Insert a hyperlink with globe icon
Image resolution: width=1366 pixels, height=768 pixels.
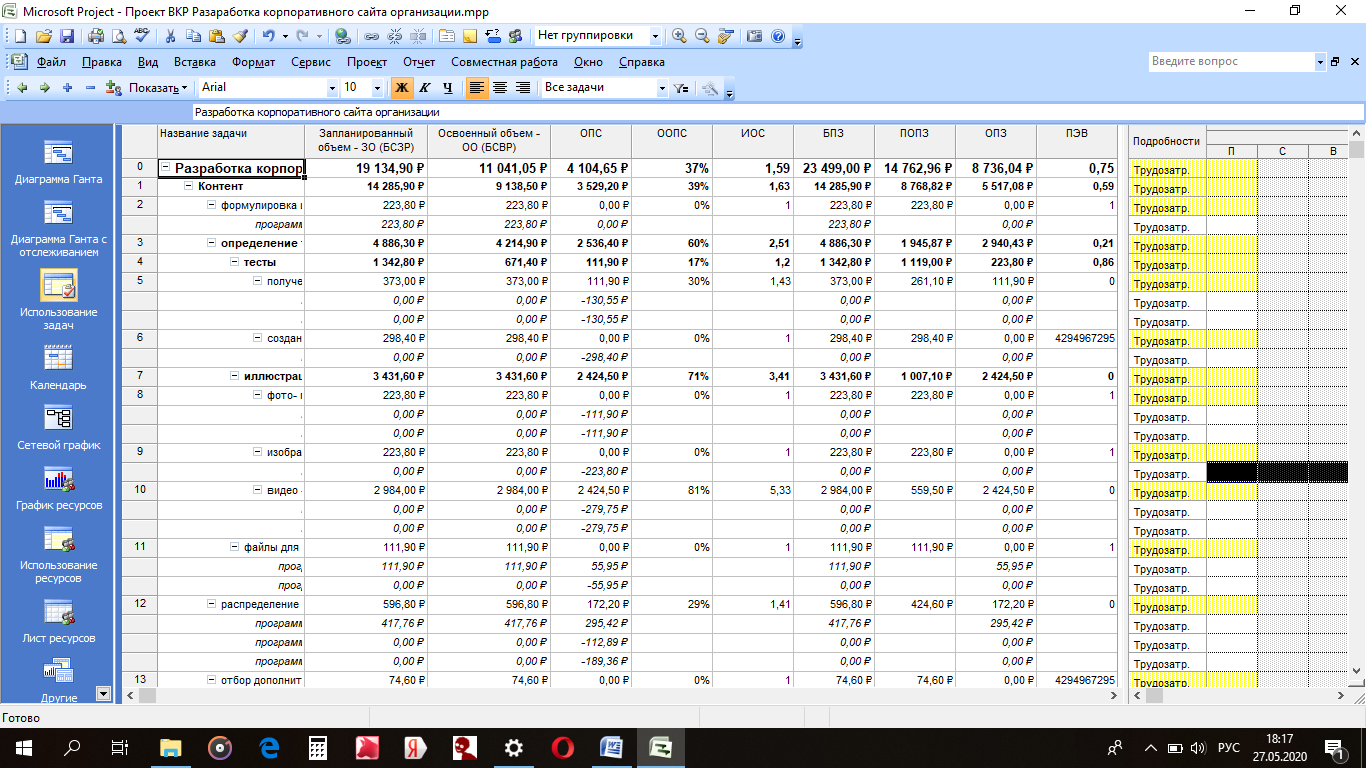click(343, 36)
